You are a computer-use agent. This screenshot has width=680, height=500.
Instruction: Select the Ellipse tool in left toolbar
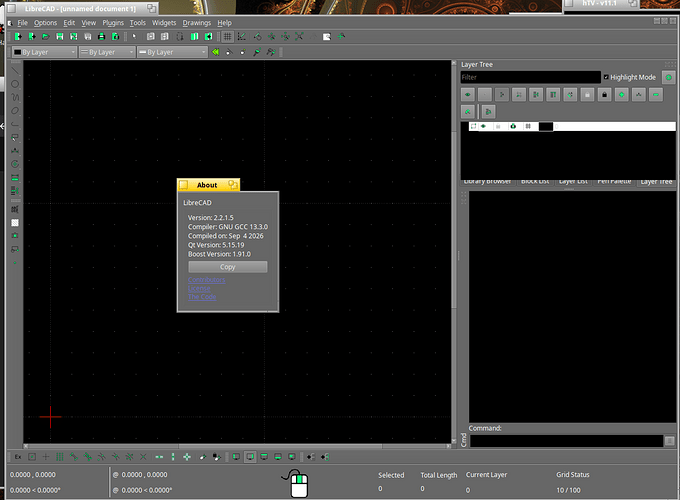(15, 111)
